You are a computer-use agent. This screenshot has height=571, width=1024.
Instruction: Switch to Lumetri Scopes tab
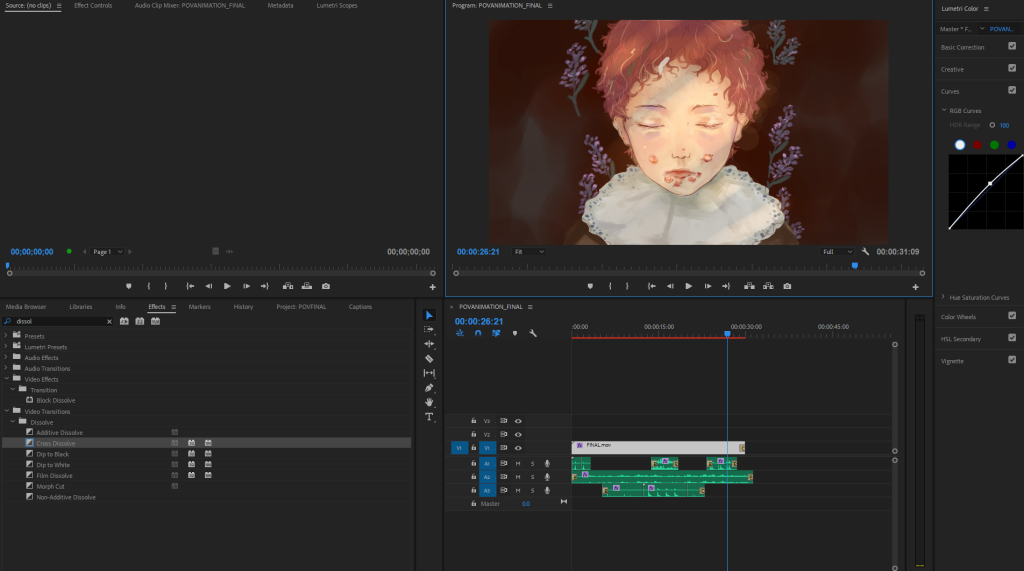pos(337,5)
